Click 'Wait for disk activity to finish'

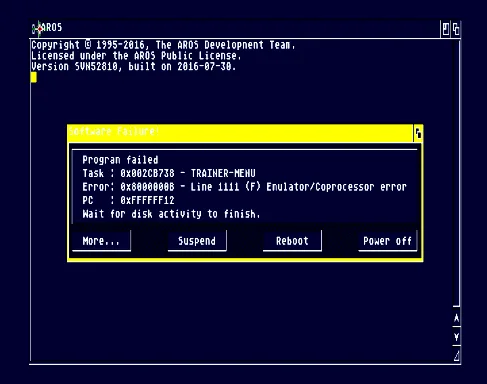171,214
